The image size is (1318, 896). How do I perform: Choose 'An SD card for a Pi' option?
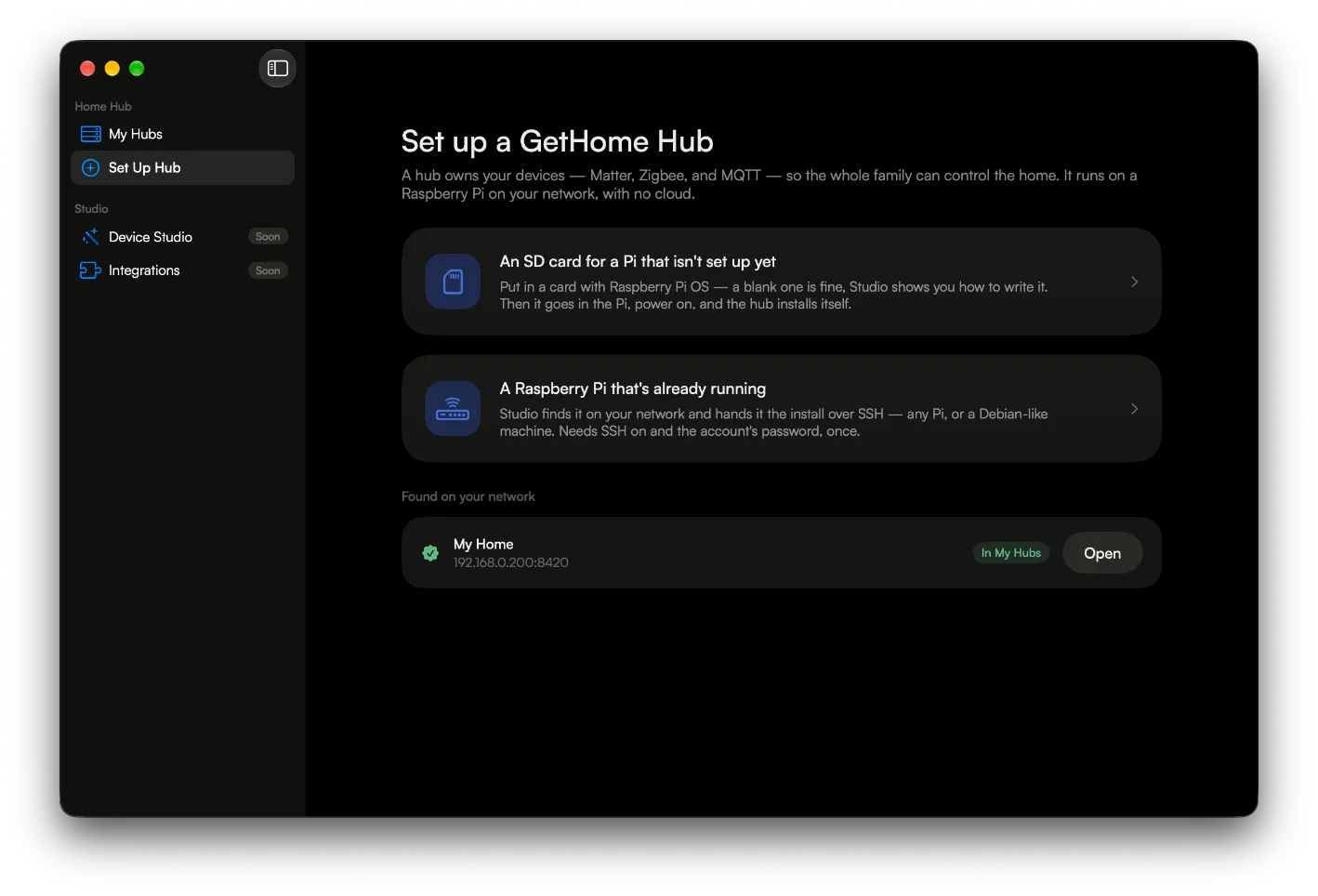click(781, 282)
